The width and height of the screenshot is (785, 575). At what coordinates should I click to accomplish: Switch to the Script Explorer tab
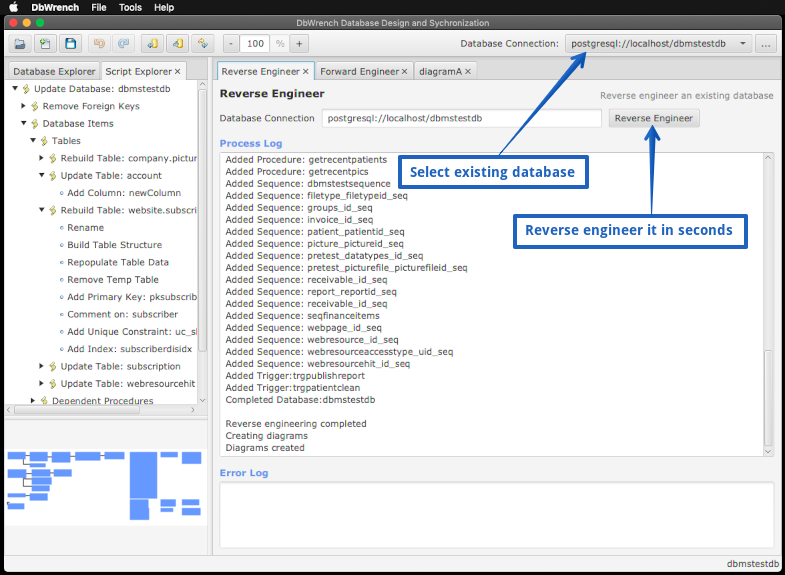(139, 72)
